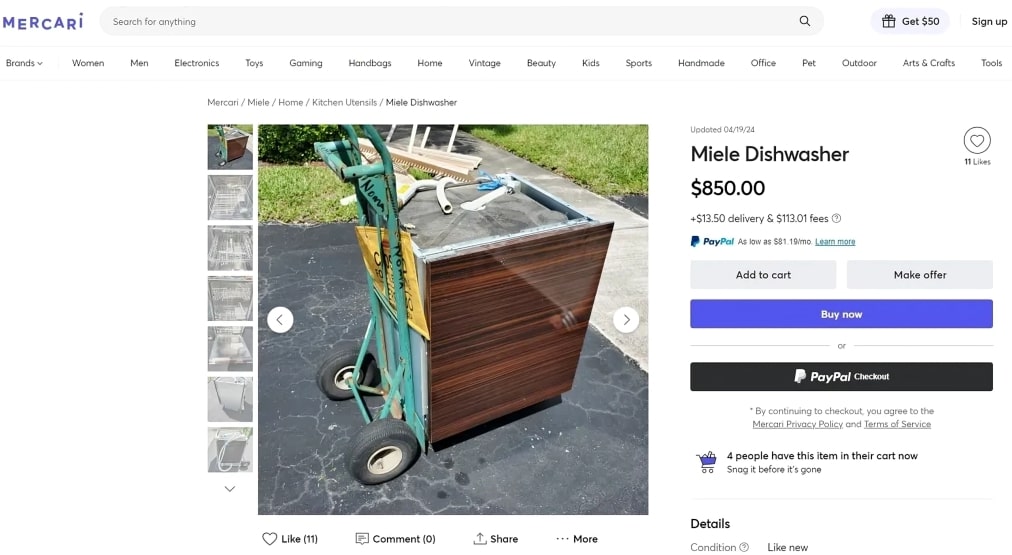1012x555 pixels.
Task: Click the Get $50 gift button
Action: [x=909, y=21]
